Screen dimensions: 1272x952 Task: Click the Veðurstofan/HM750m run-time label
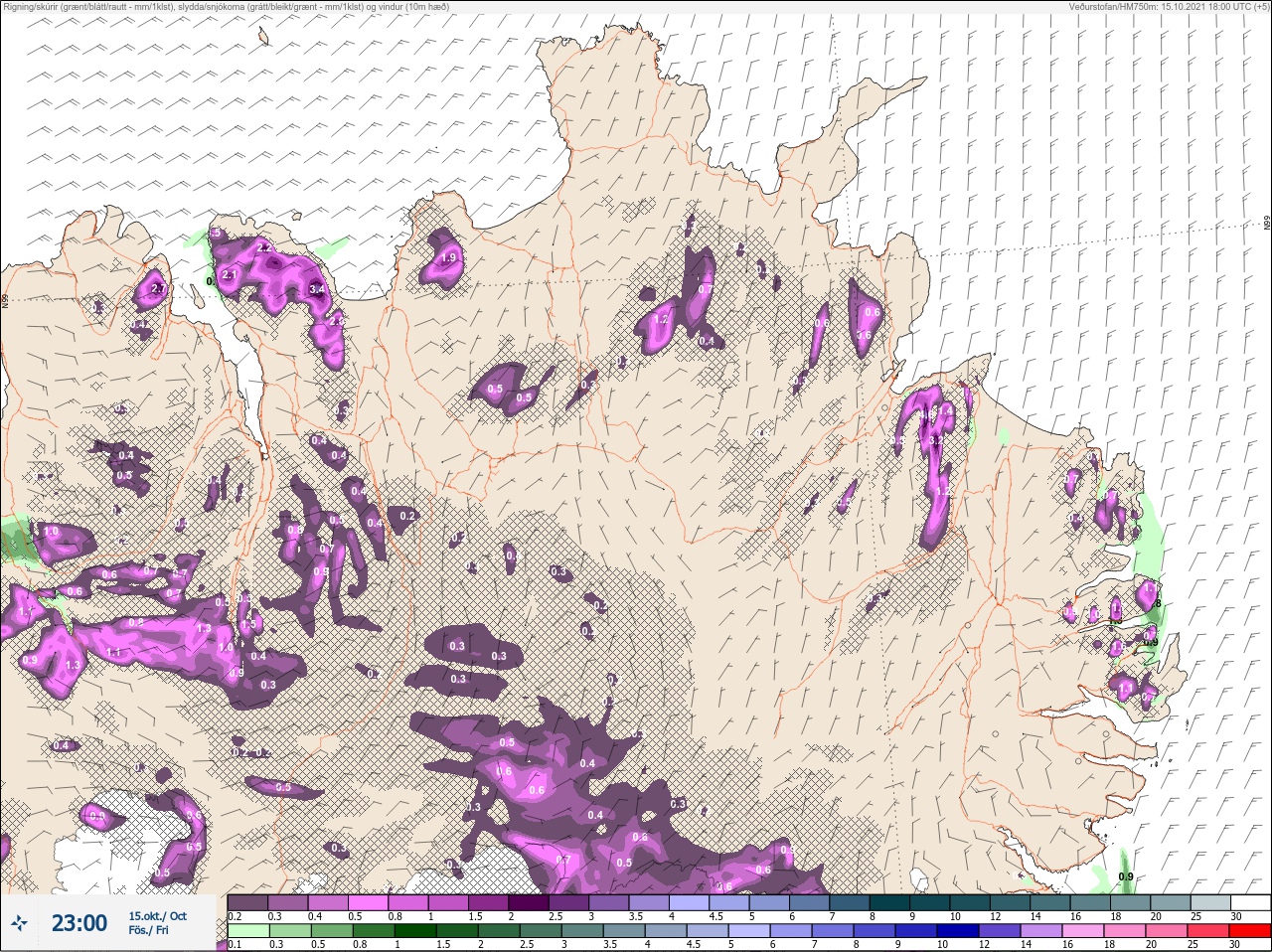coord(1168,6)
